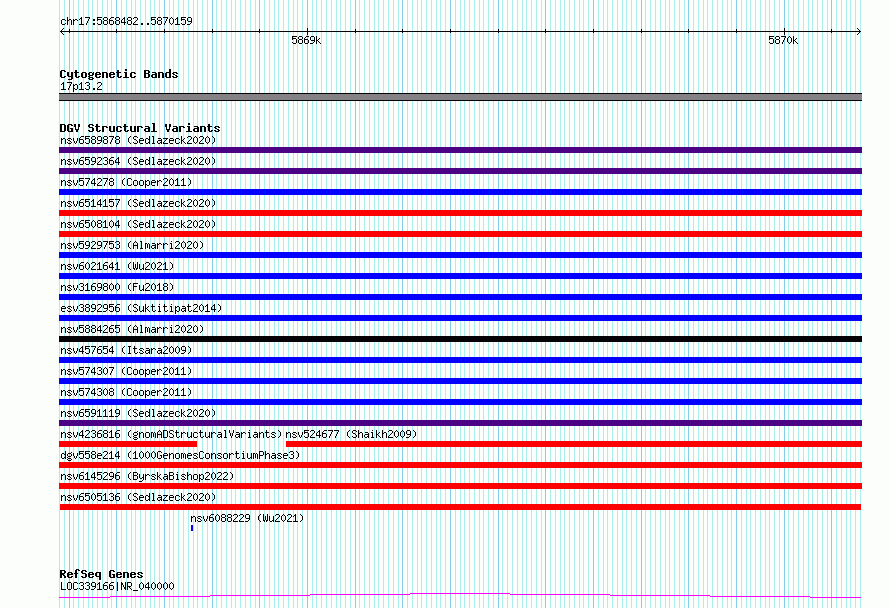Open nsv4236816 (gnomADStructuralVariants) label
Image resolution: width=890 pixels, height=608 pixels.
click(x=171, y=434)
